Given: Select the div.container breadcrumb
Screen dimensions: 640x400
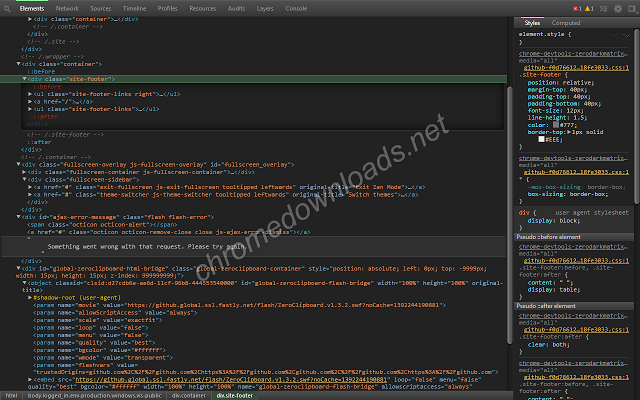Looking at the screenshot, I should (189, 396).
